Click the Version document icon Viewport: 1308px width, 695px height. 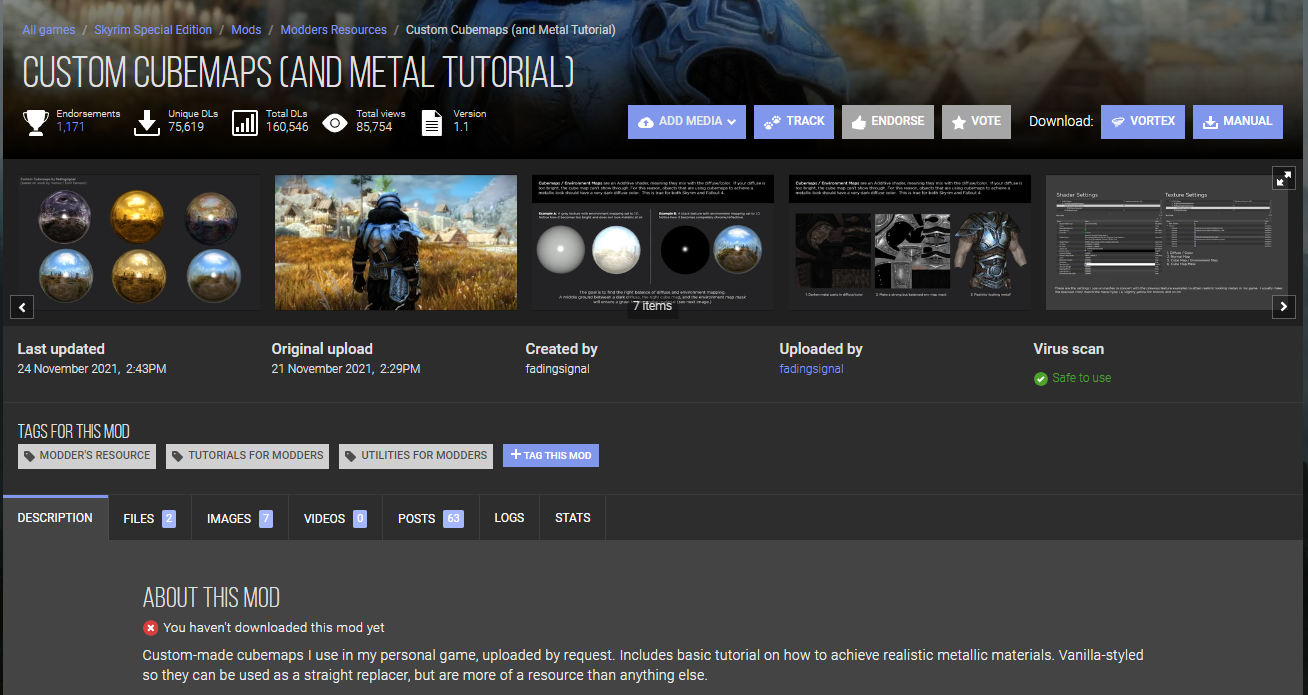click(431, 122)
